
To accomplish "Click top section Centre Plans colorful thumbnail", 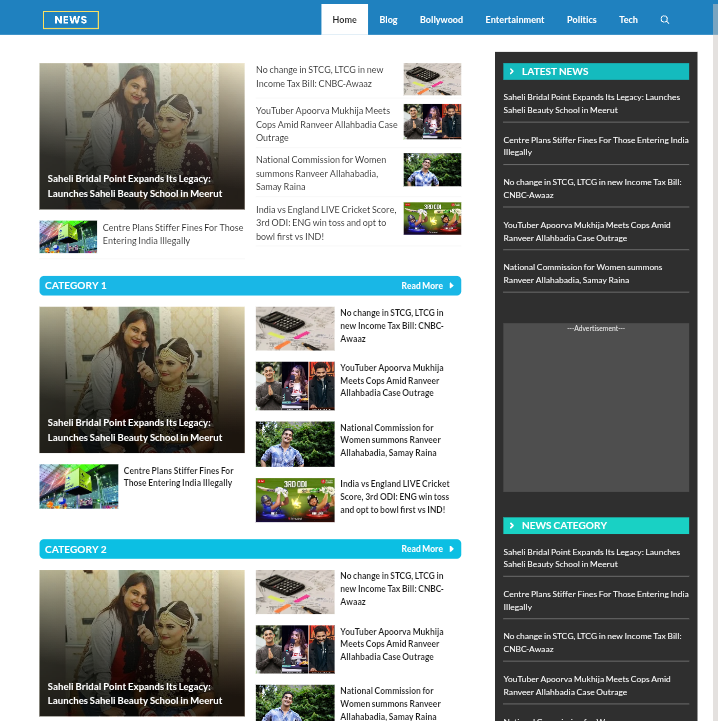I will (68, 237).
